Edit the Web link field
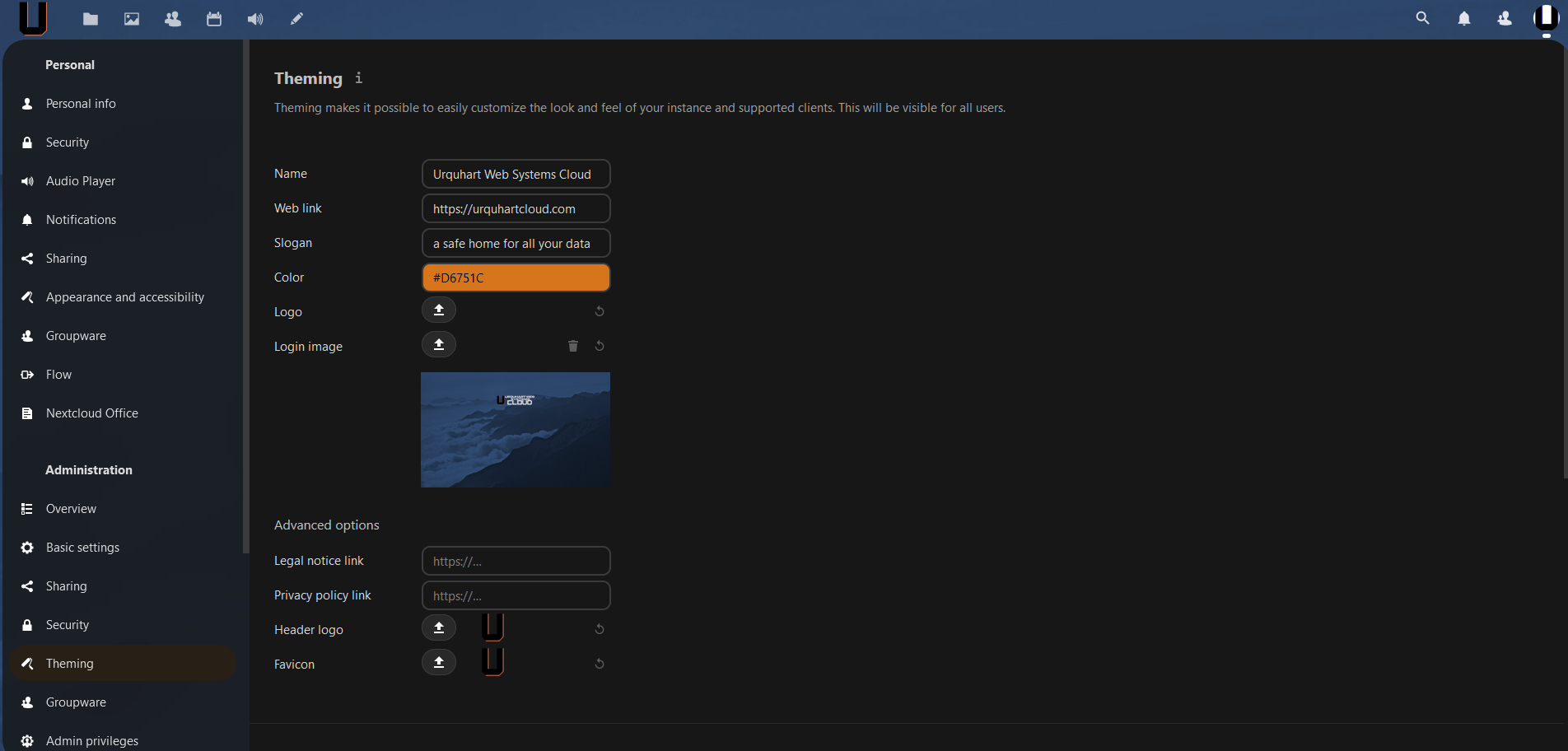Image resolution: width=1568 pixels, height=751 pixels. click(516, 208)
